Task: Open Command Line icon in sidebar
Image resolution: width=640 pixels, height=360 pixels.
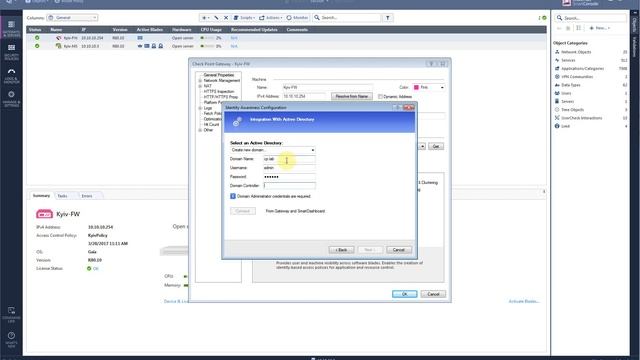Action: pyautogui.click(x=11, y=314)
